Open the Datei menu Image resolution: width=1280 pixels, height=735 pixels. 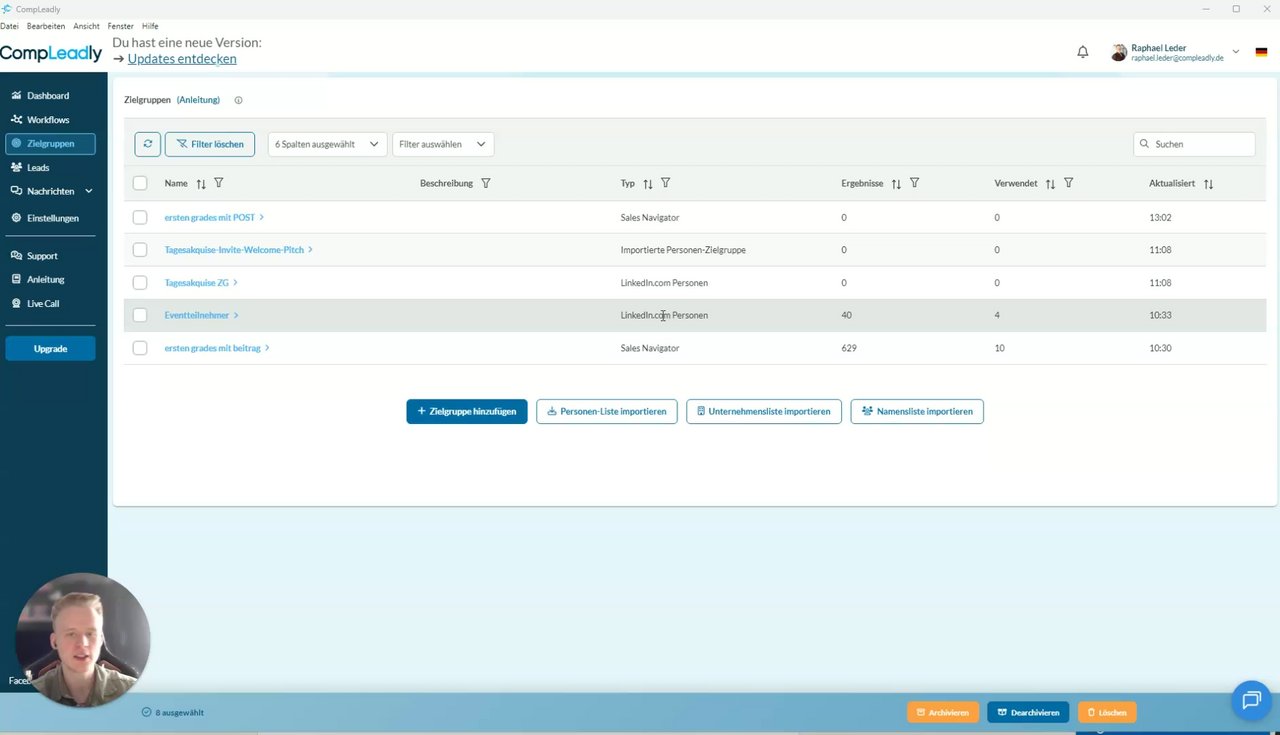[10, 26]
